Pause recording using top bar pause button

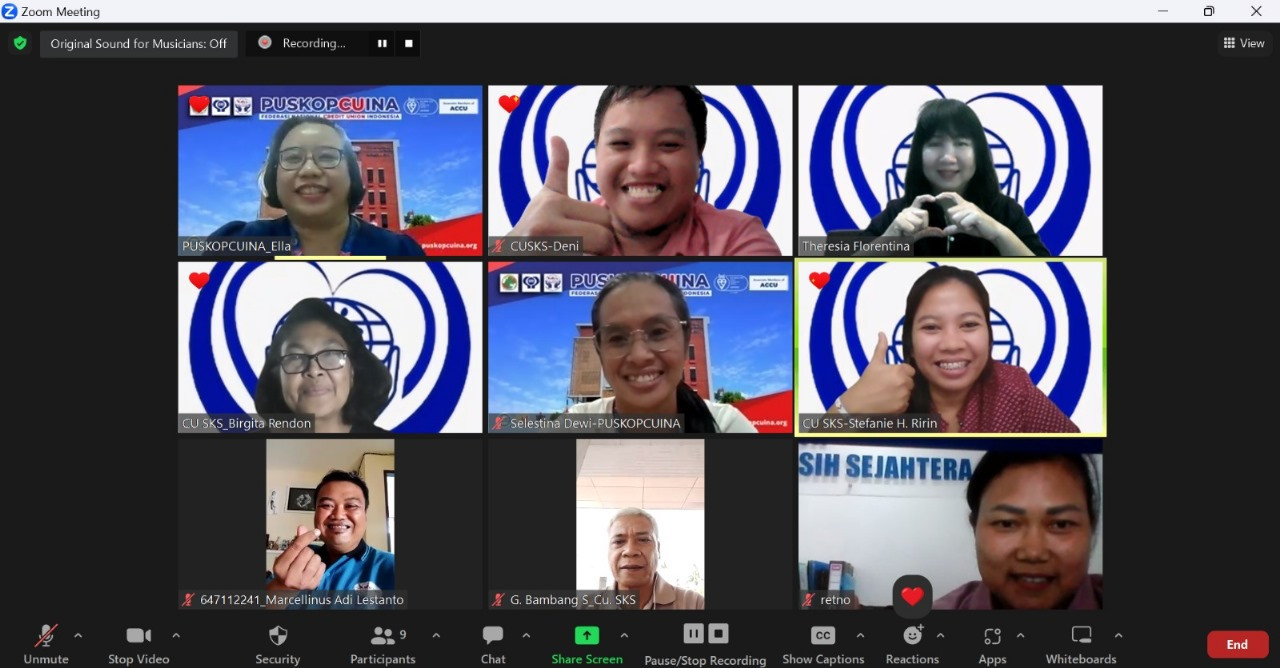click(381, 43)
